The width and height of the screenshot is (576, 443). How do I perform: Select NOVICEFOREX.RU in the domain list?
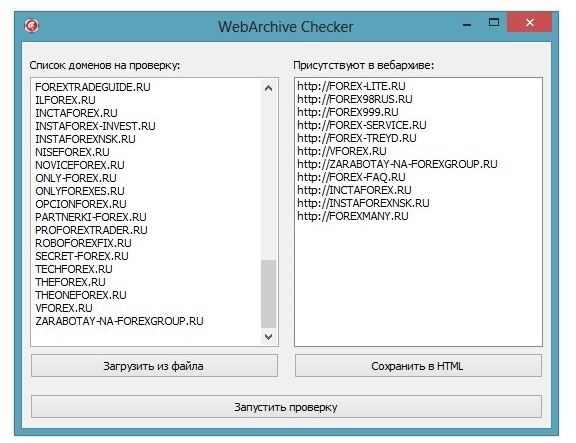[x=80, y=165]
